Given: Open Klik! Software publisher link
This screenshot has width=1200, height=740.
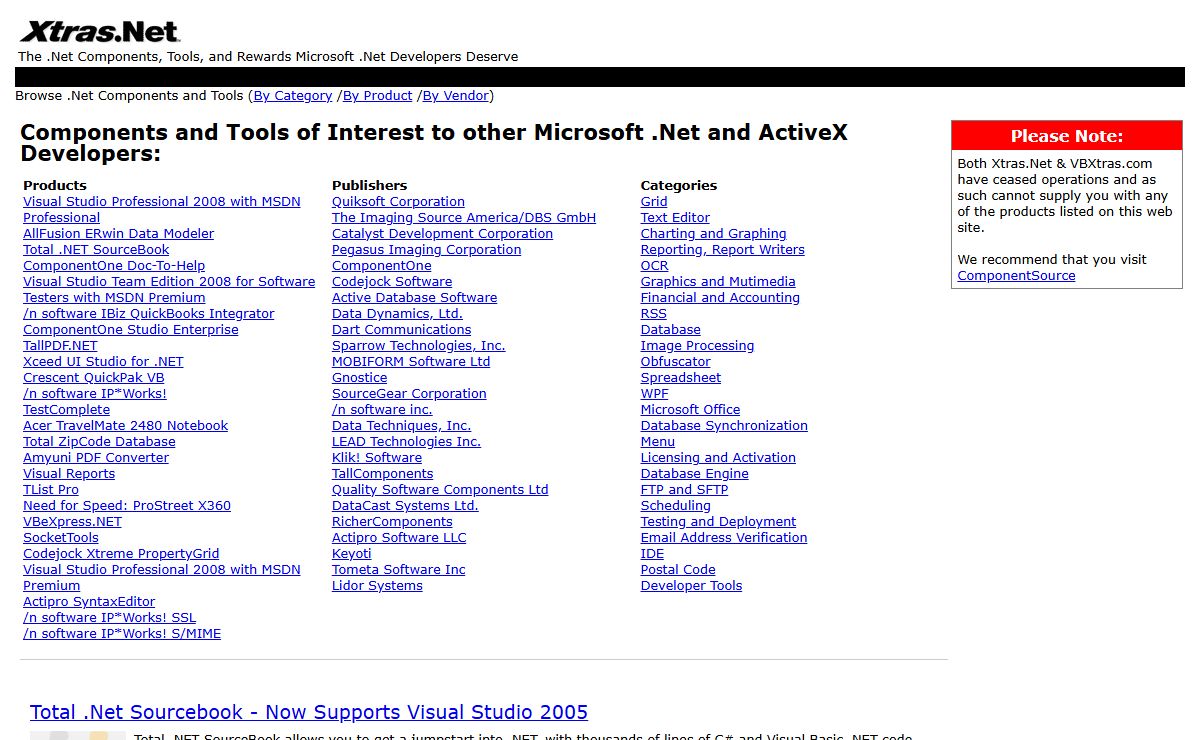Looking at the screenshot, I should [x=377, y=458].
